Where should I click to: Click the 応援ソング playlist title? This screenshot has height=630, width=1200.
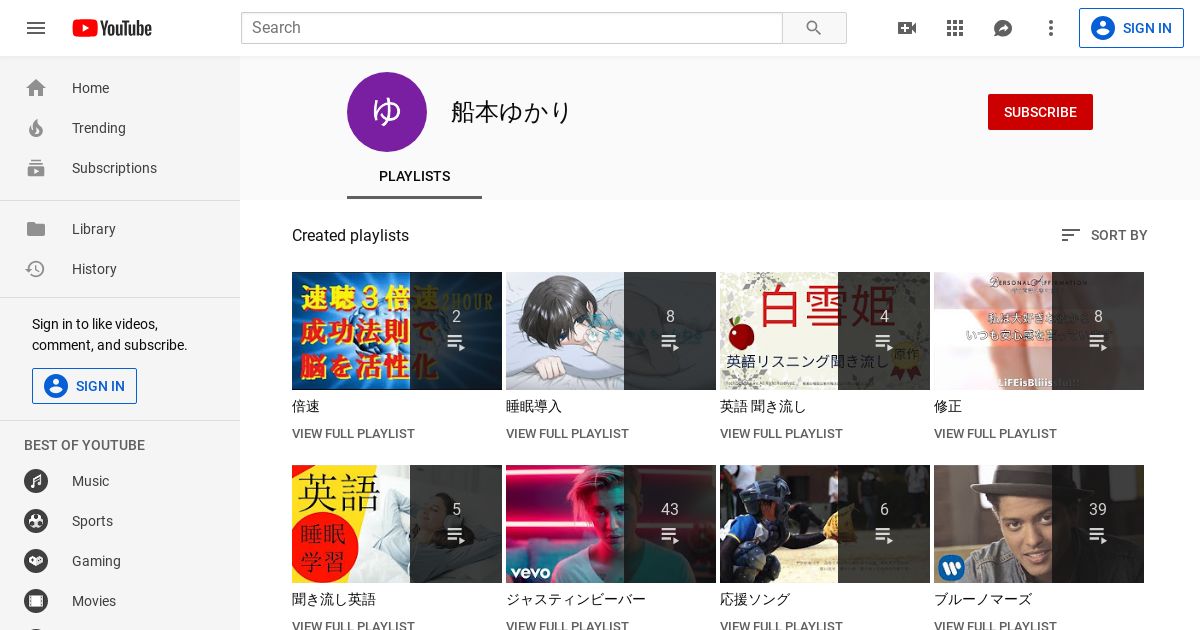coord(755,600)
